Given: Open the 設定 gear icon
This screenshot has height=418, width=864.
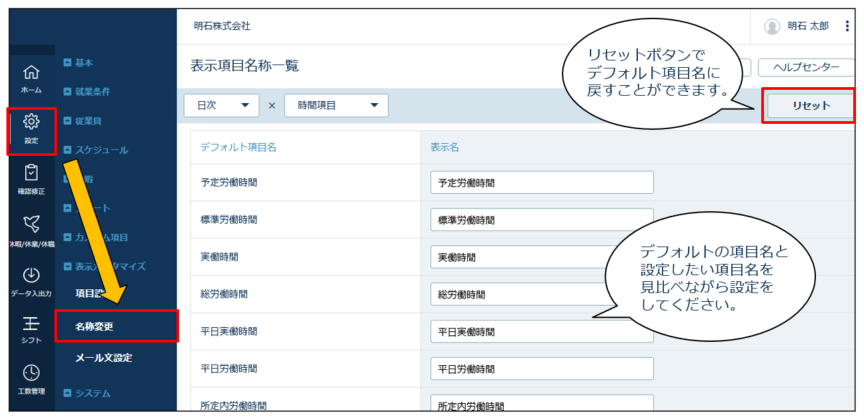Looking at the screenshot, I should (31, 122).
